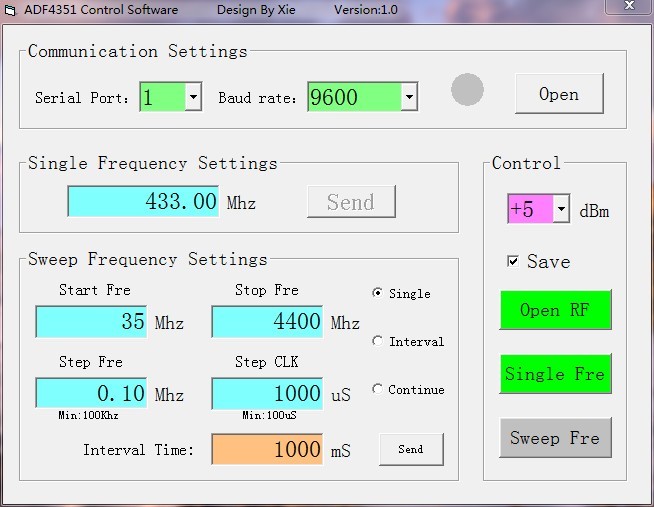Screen dimensions: 654x507
Task: Select the Interval sweep mode radio button
Action: pyautogui.click(x=377, y=341)
